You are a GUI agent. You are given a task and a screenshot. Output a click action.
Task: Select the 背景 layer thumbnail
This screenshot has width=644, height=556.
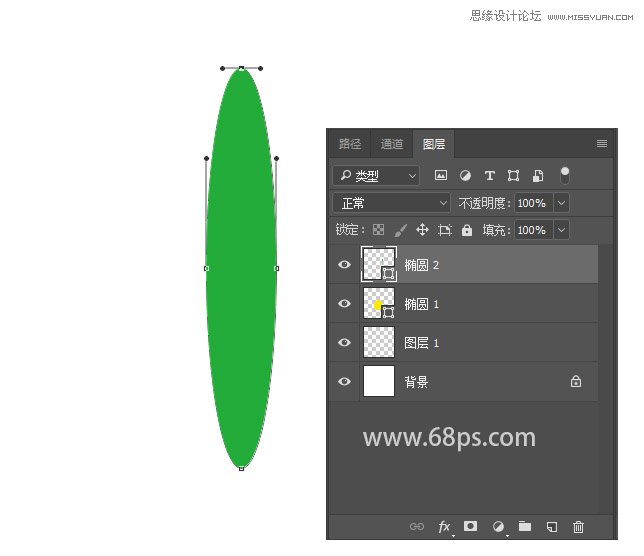(x=379, y=381)
